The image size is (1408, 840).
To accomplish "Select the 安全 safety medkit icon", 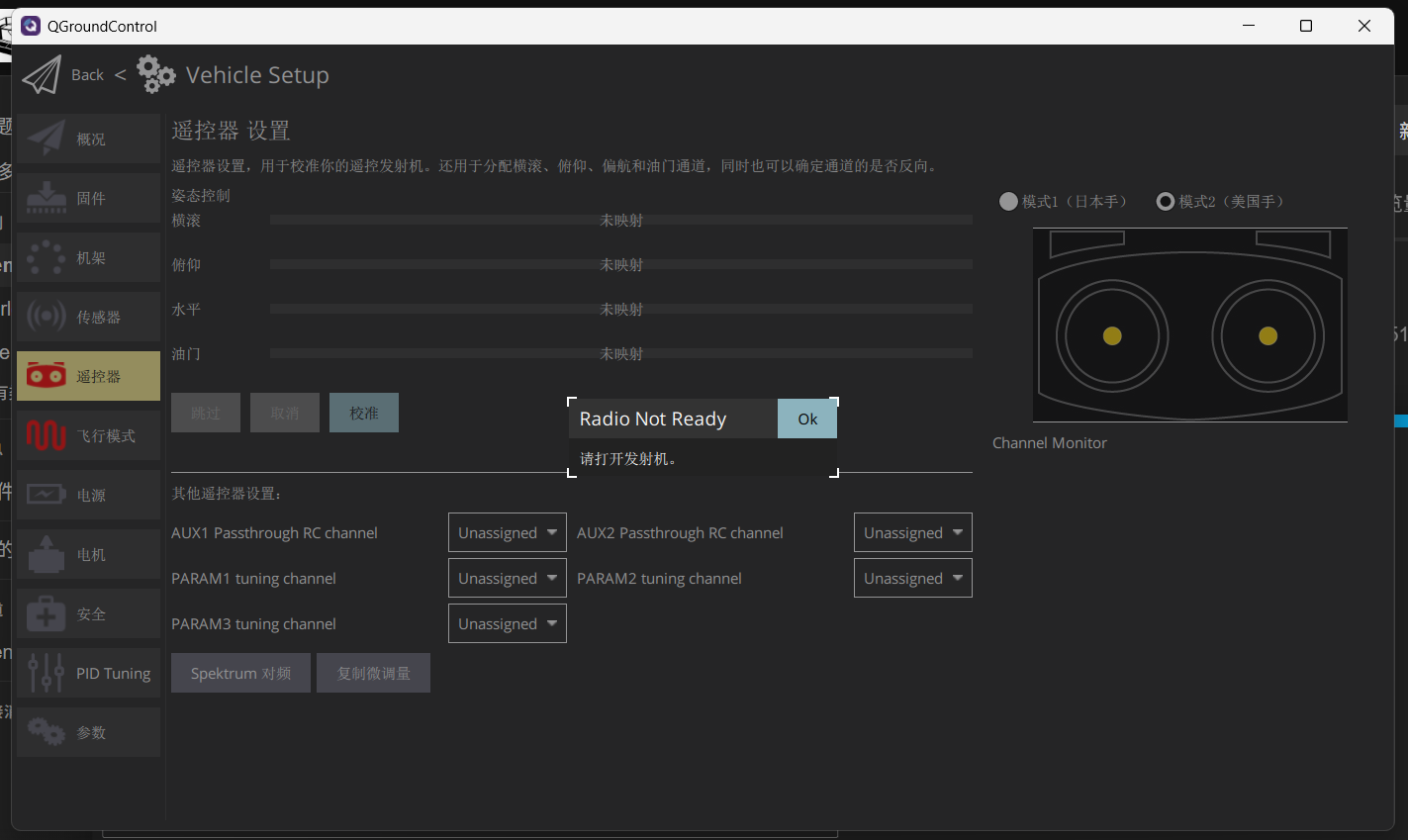I will click(46, 613).
